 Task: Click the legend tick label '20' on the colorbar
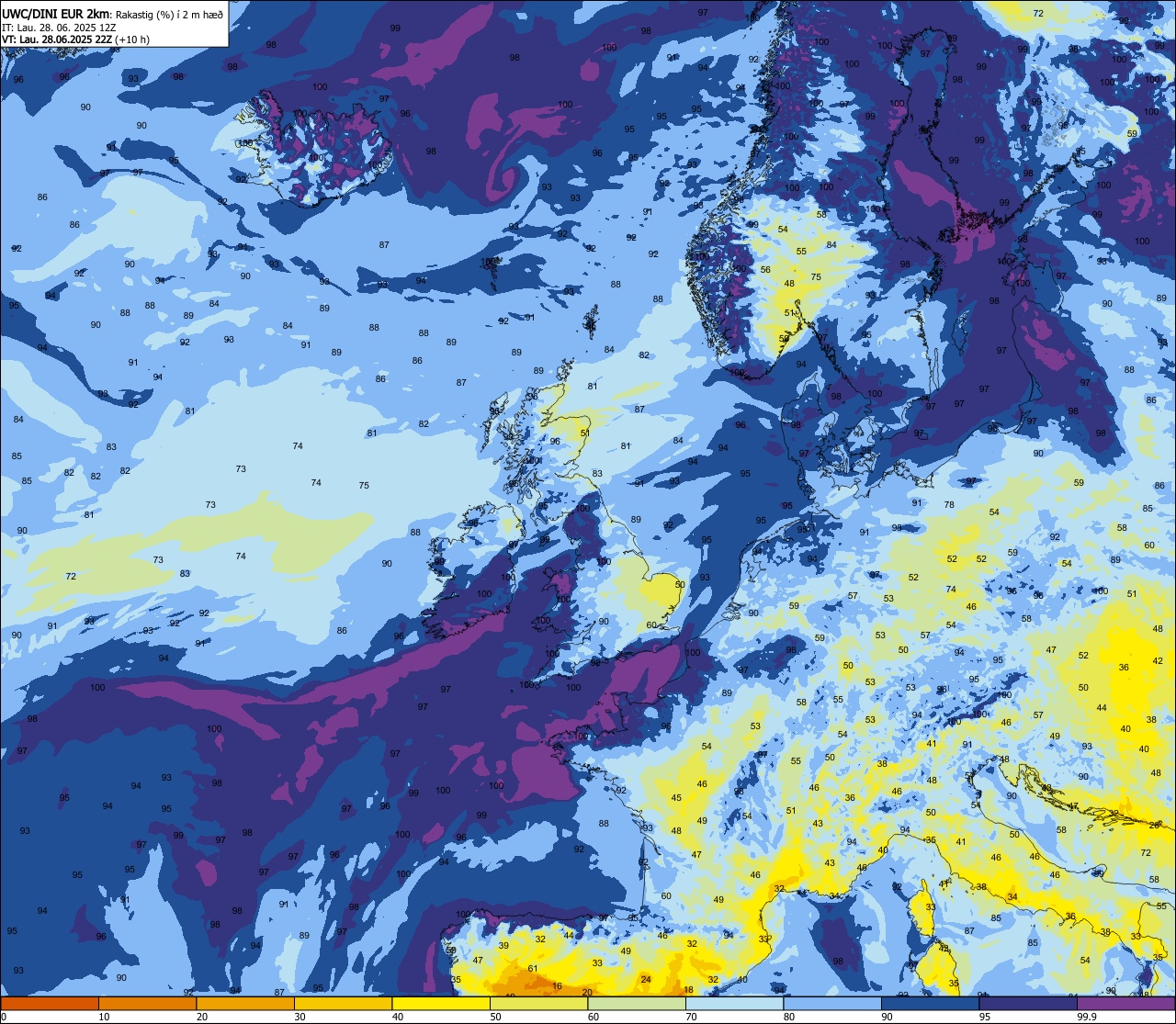(x=202, y=1017)
